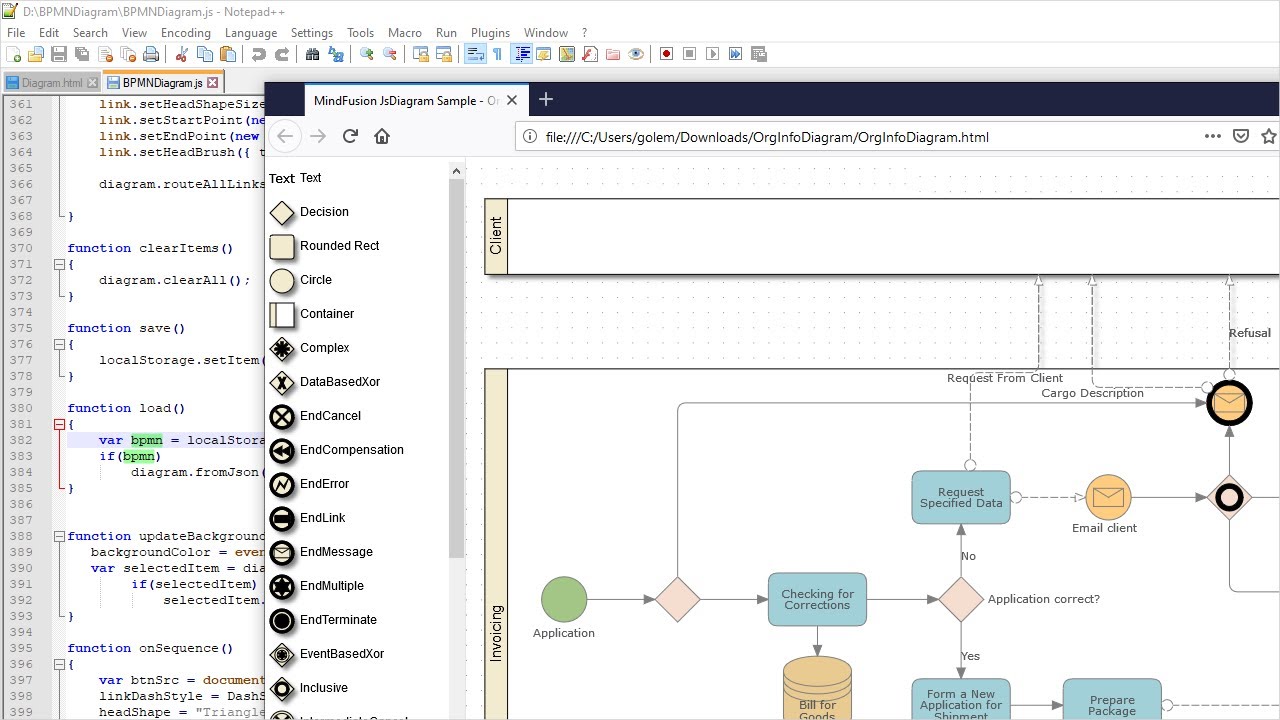Viewport: 1280px width, 720px height.
Task: Click the Redo arrow in Notepad++ toolbar
Action: [x=282, y=54]
